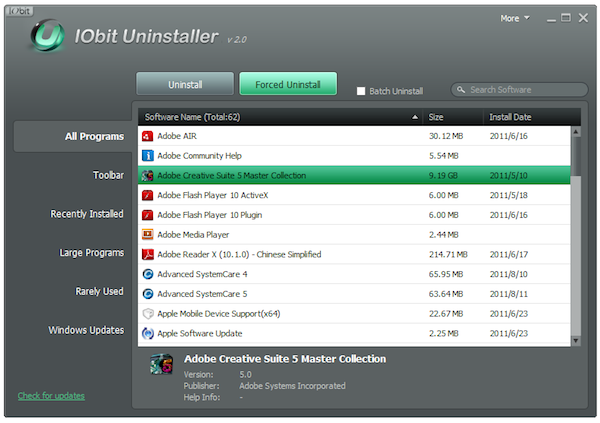The width and height of the screenshot is (600, 423).
Task: Click the 214.71 MB size value
Action: pyautogui.click(x=448, y=255)
